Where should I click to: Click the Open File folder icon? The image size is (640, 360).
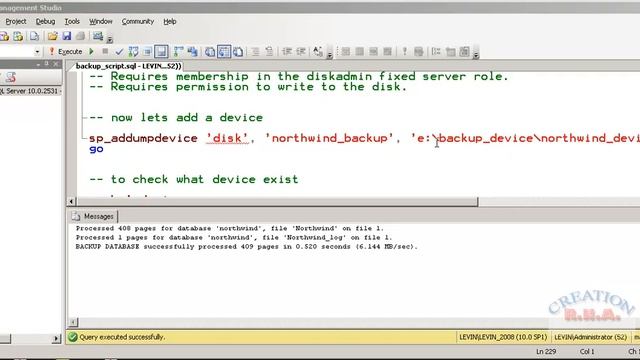(x=52, y=36)
